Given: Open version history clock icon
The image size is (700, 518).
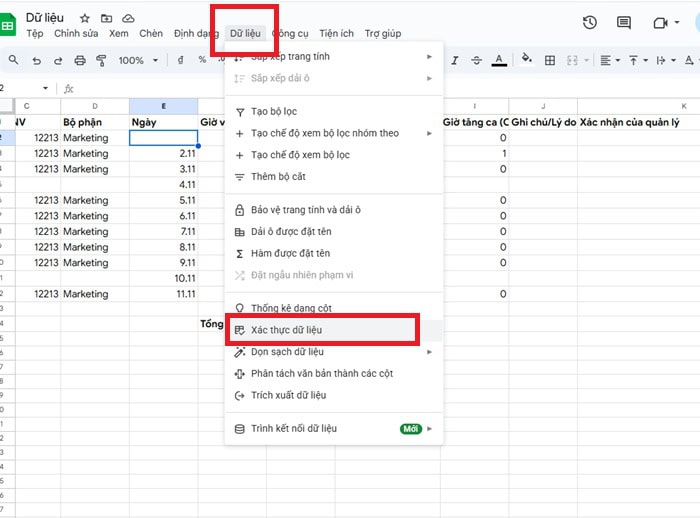Looking at the screenshot, I should coord(590,22).
